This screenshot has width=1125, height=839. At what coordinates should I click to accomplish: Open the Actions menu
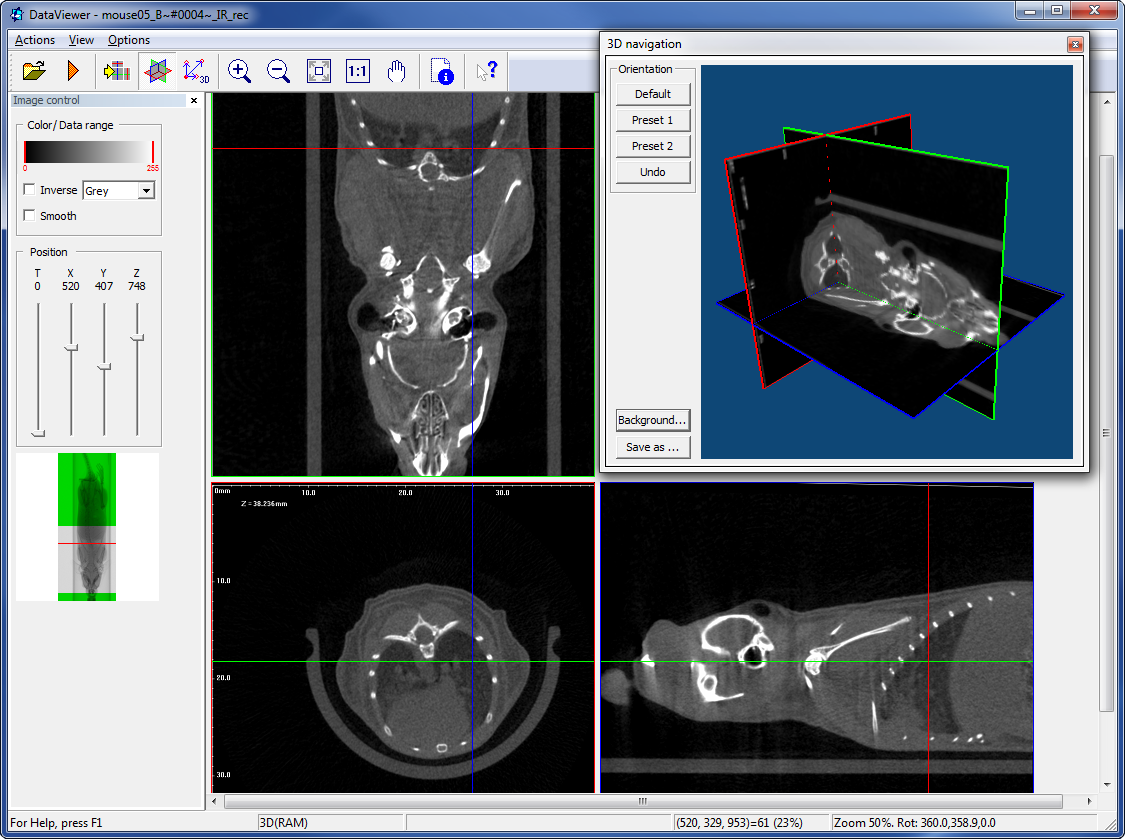coord(34,40)
